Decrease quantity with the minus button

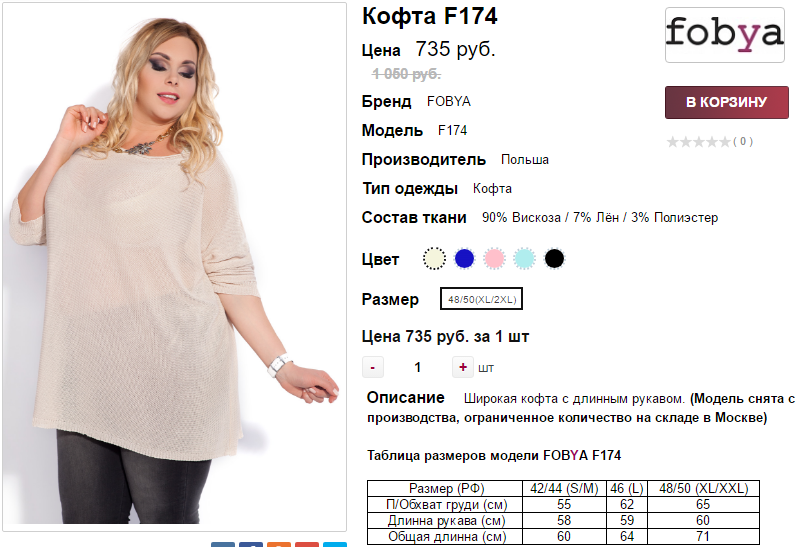373,367
